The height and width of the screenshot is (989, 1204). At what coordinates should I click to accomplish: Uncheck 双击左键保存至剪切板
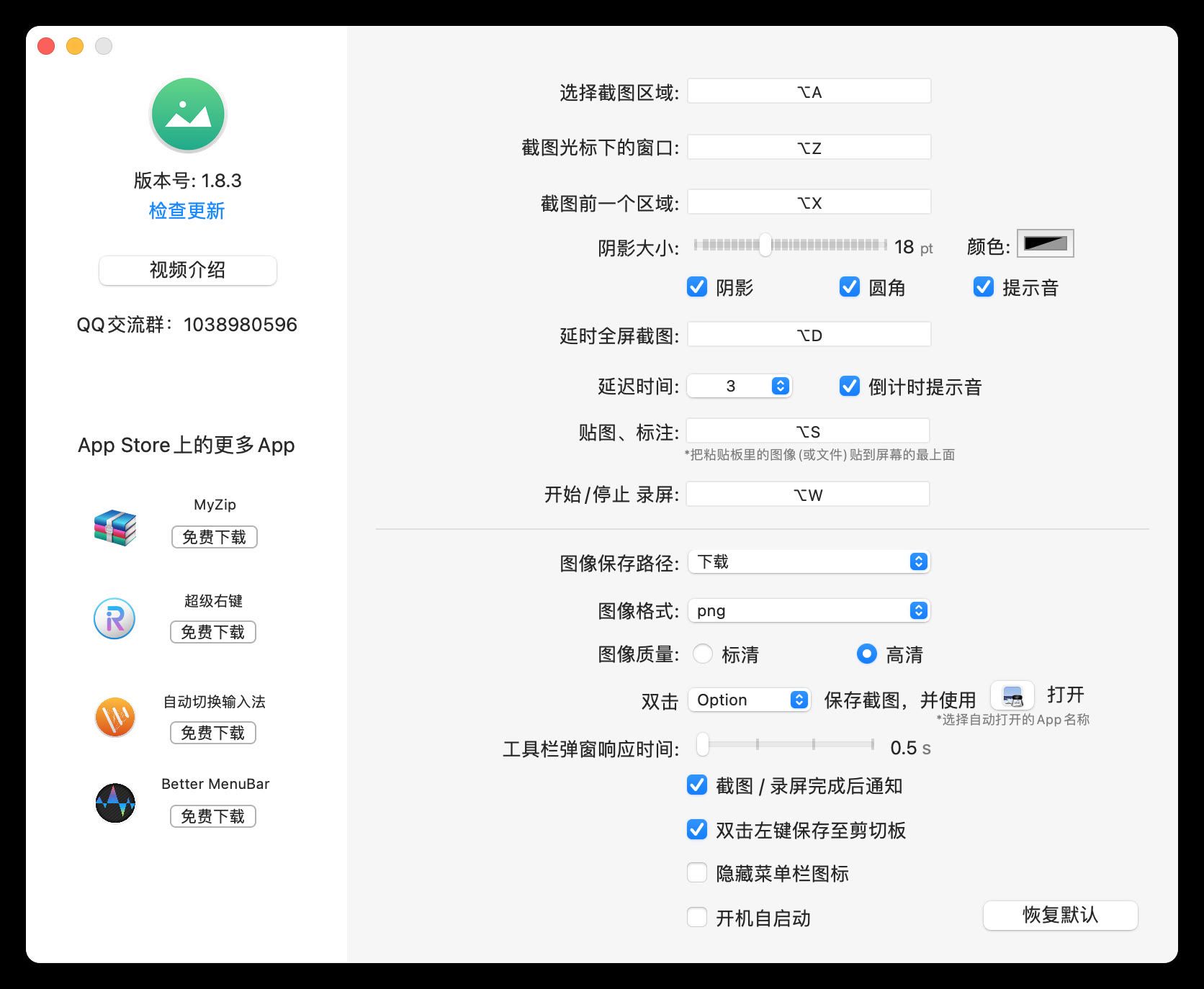tap(697, 829)
